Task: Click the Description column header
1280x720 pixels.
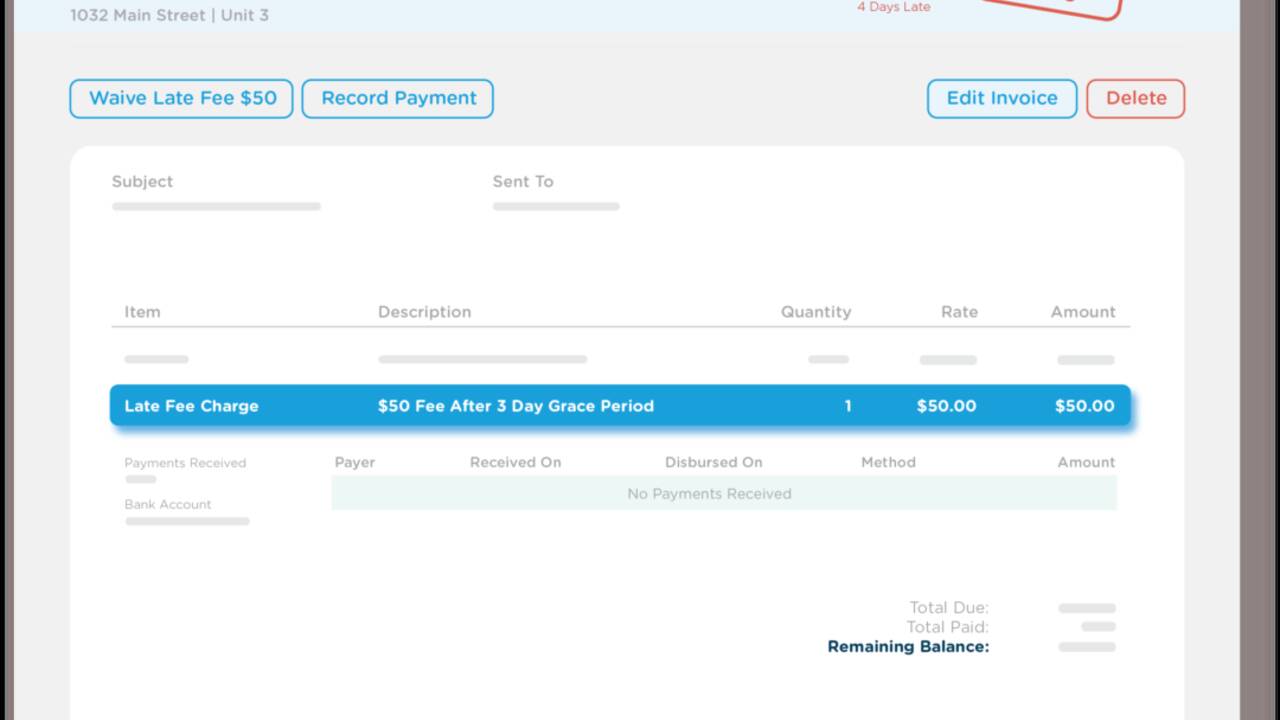Action: click(424, 311)
